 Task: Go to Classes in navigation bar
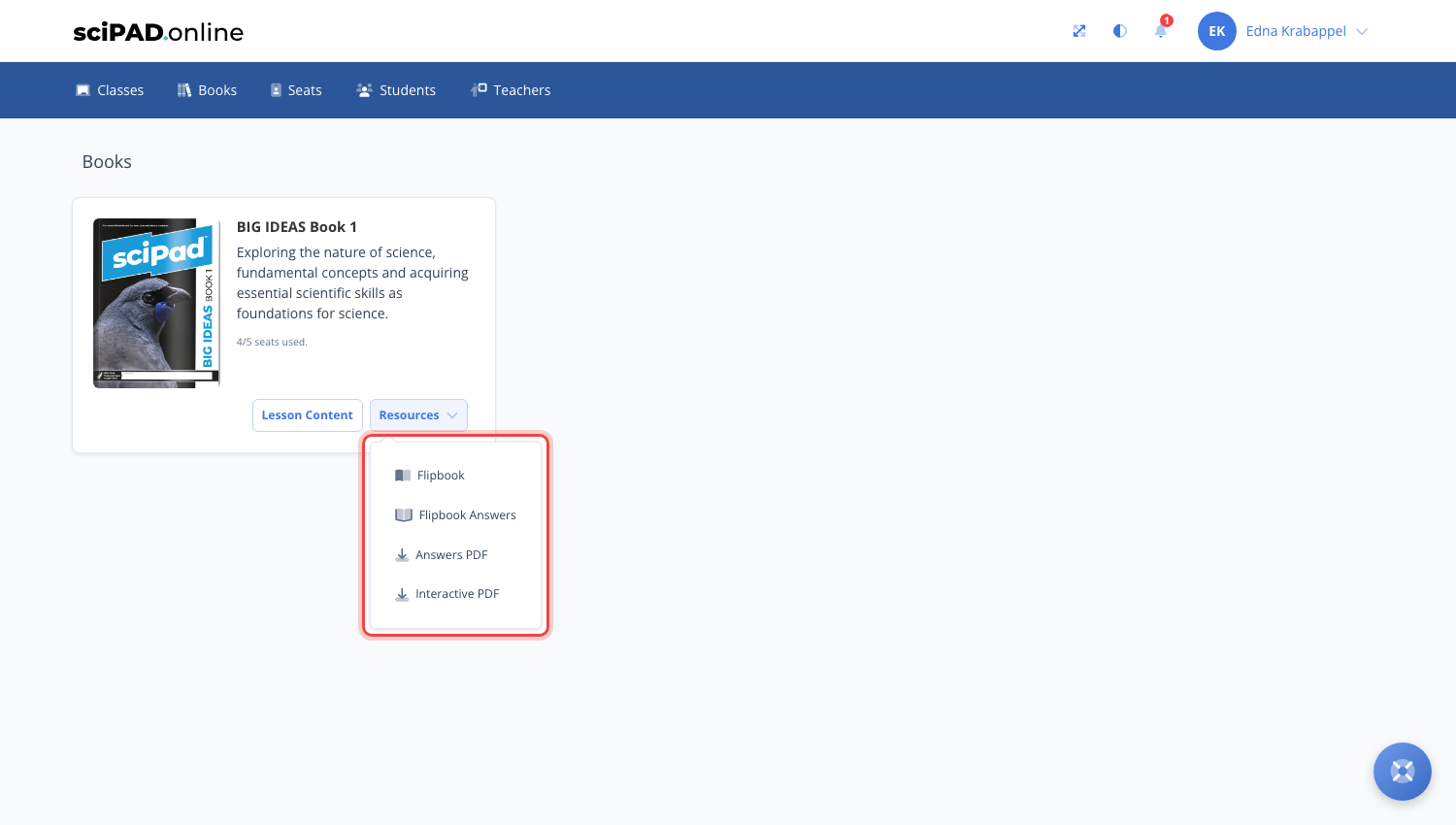[110, 90]
